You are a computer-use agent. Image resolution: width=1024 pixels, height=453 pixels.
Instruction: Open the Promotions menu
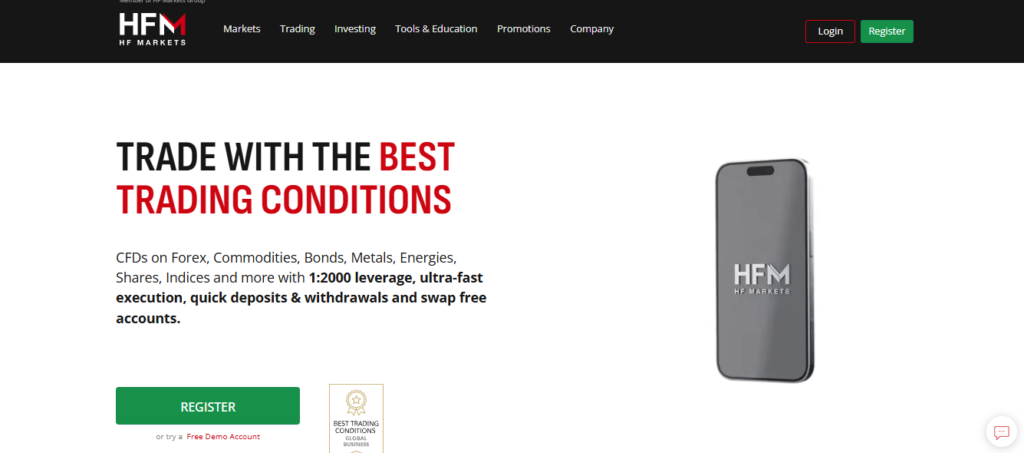pyautogui.click(x=523, y=29)
